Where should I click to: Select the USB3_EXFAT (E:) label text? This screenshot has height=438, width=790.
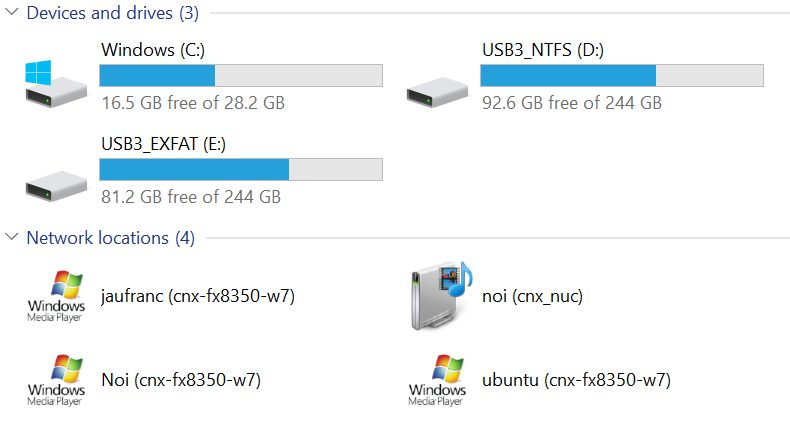coord(163,144)
